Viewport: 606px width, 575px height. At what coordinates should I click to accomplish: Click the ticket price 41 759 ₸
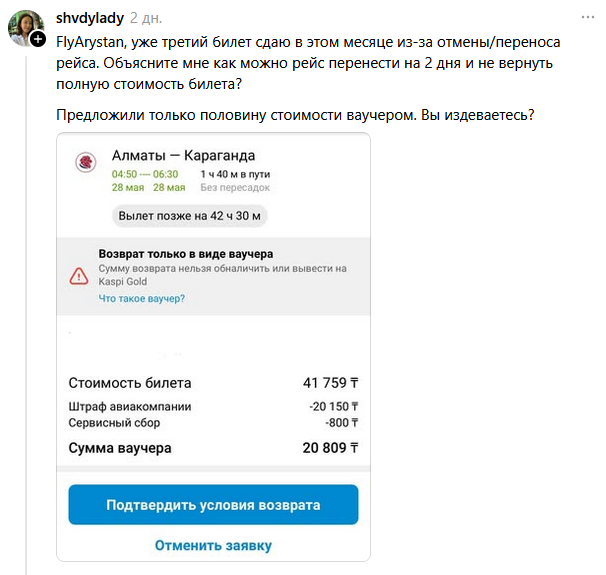pyautogui.click(x=330, y=383)
